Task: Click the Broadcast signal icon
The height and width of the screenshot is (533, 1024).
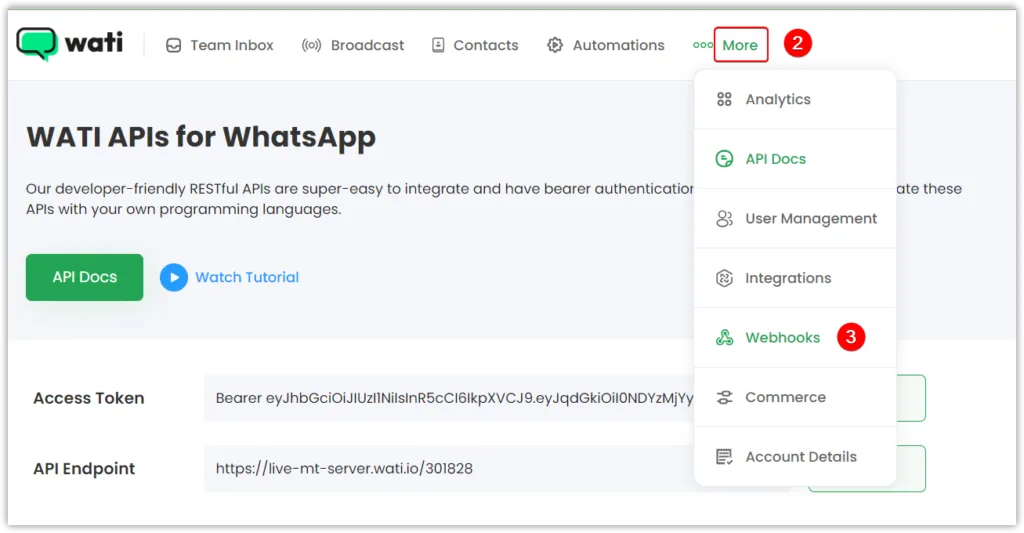Action: coord(312,45)
